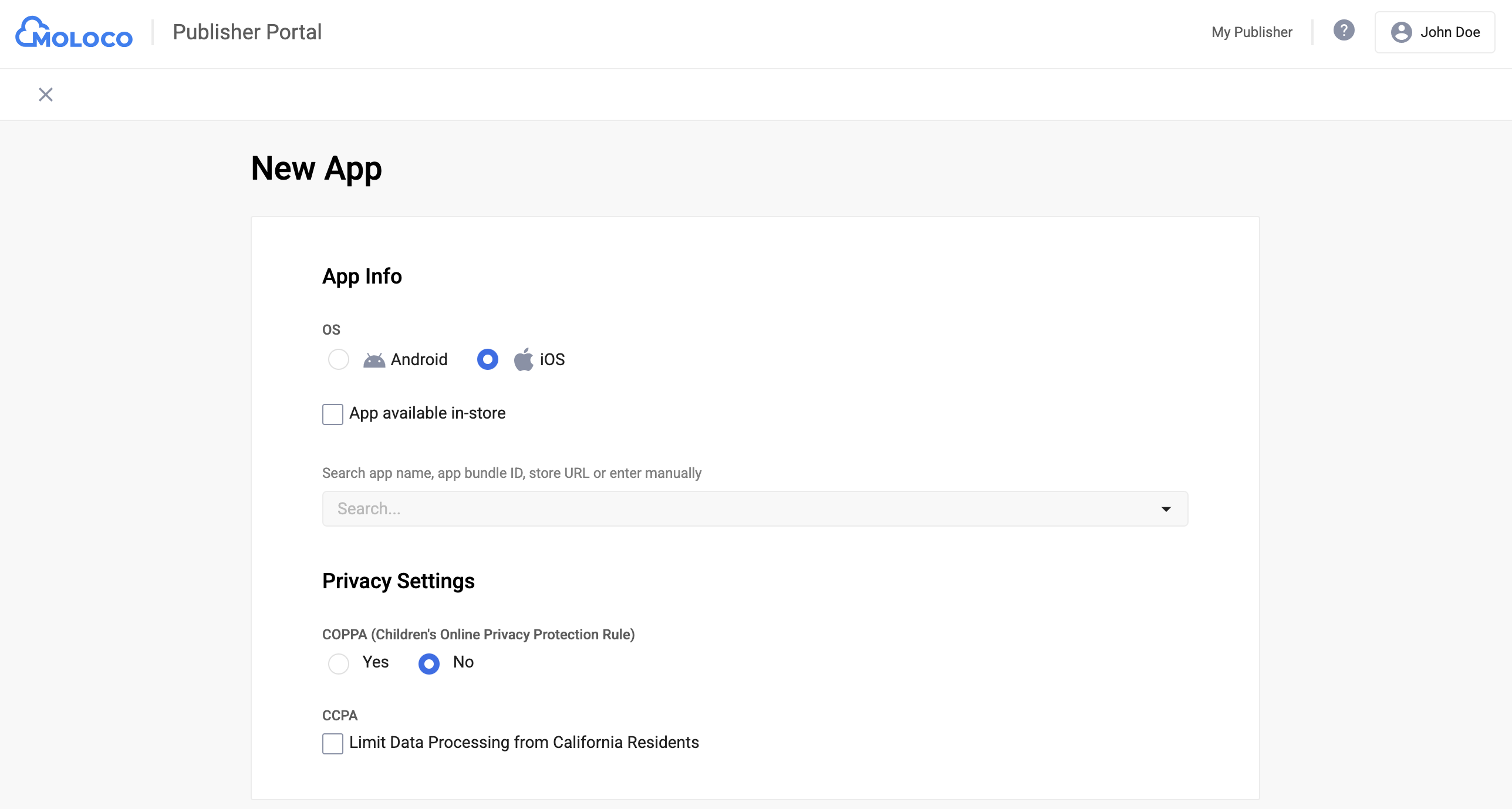Click the Publisher Portal title link
Image resolution: width=1512 pixels, height=809 pixels.
click(x=247, y=32)
